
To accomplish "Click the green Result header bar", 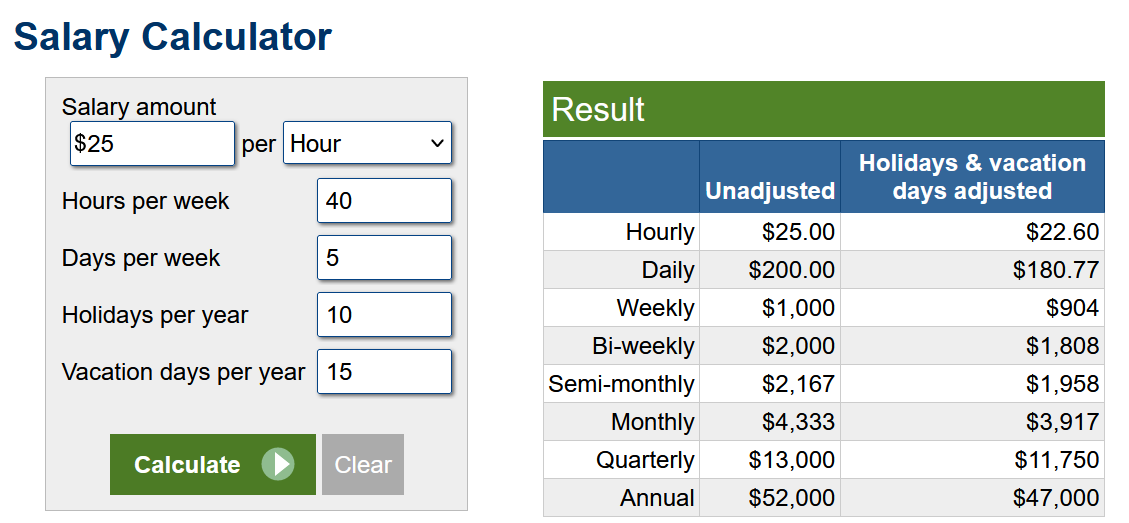I will click(x=823, y=109).
